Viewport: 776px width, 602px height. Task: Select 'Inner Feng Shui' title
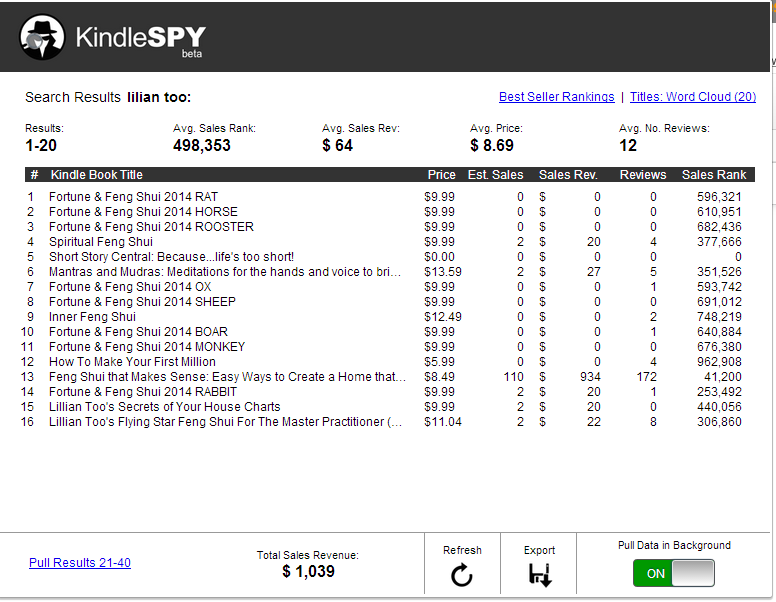tap(92, 317)
